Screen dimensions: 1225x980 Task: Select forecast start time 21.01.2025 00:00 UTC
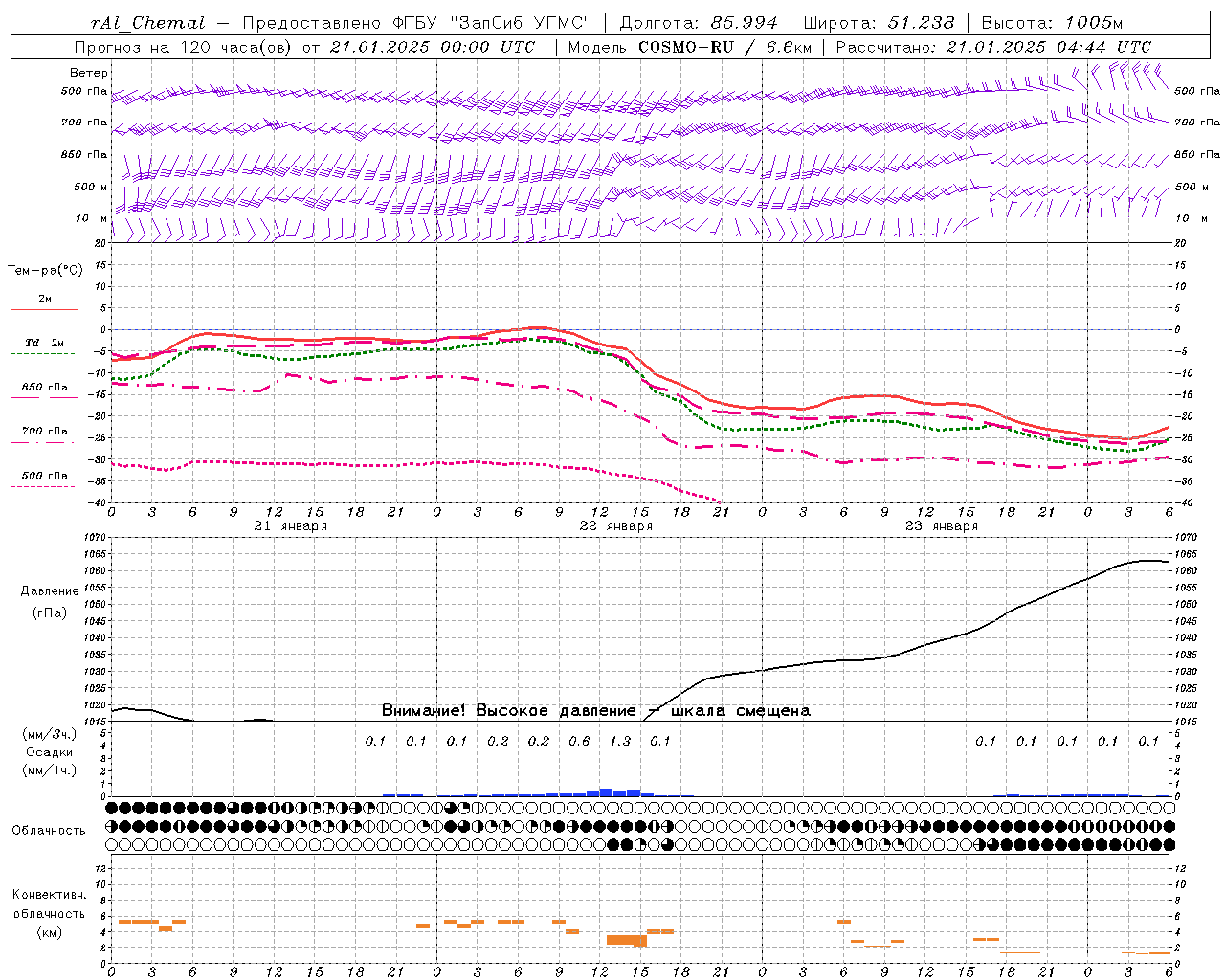pos(433,47)
